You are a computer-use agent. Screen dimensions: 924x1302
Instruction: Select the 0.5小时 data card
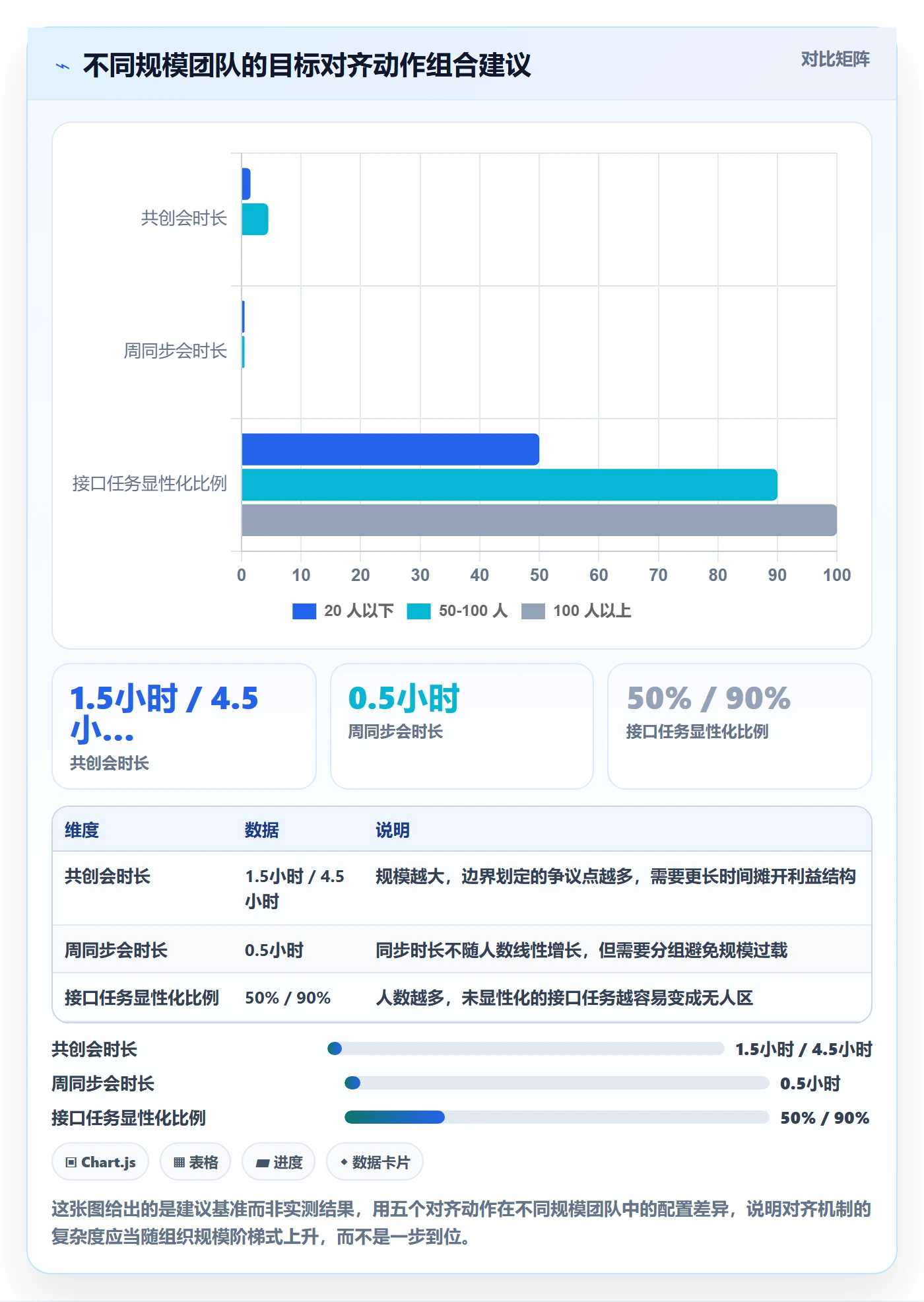click(462, 726)
